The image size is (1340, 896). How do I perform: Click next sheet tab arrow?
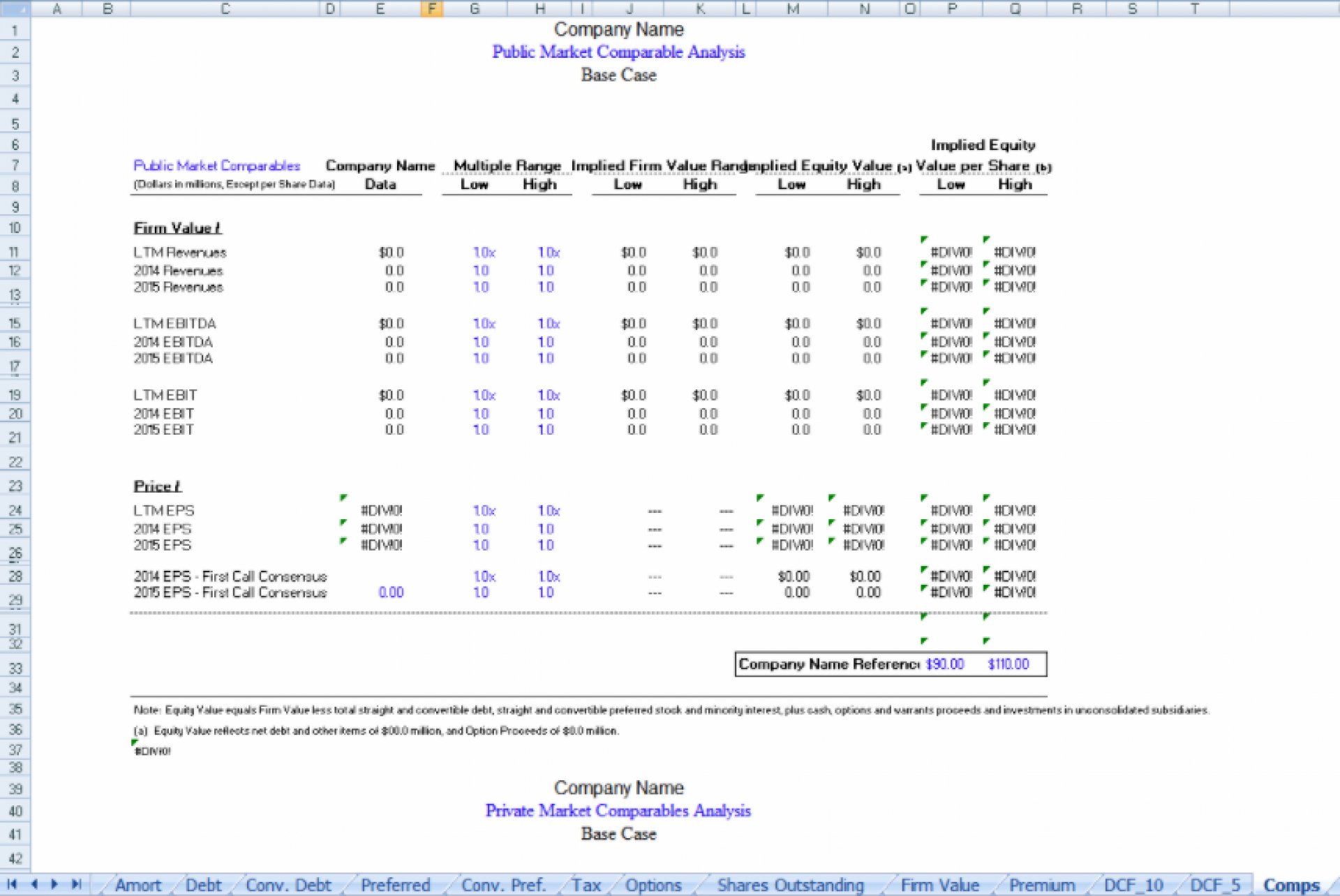(x=54, y=884)
